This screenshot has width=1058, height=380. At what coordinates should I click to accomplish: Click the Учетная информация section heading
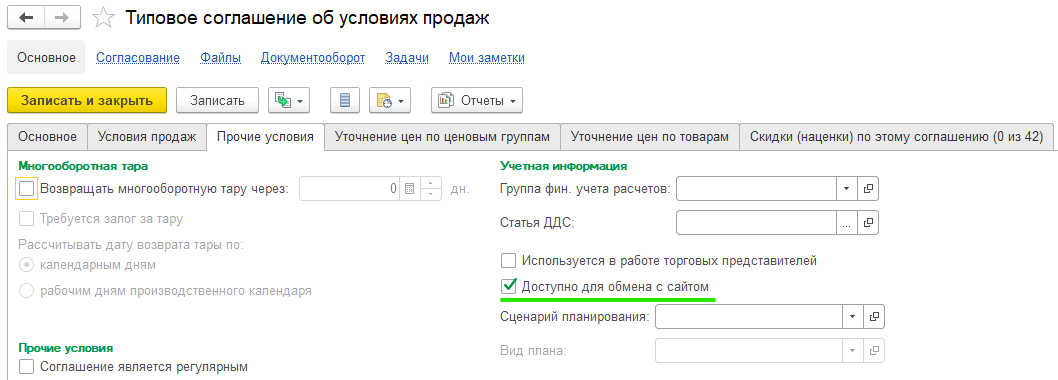pos(564,165)
